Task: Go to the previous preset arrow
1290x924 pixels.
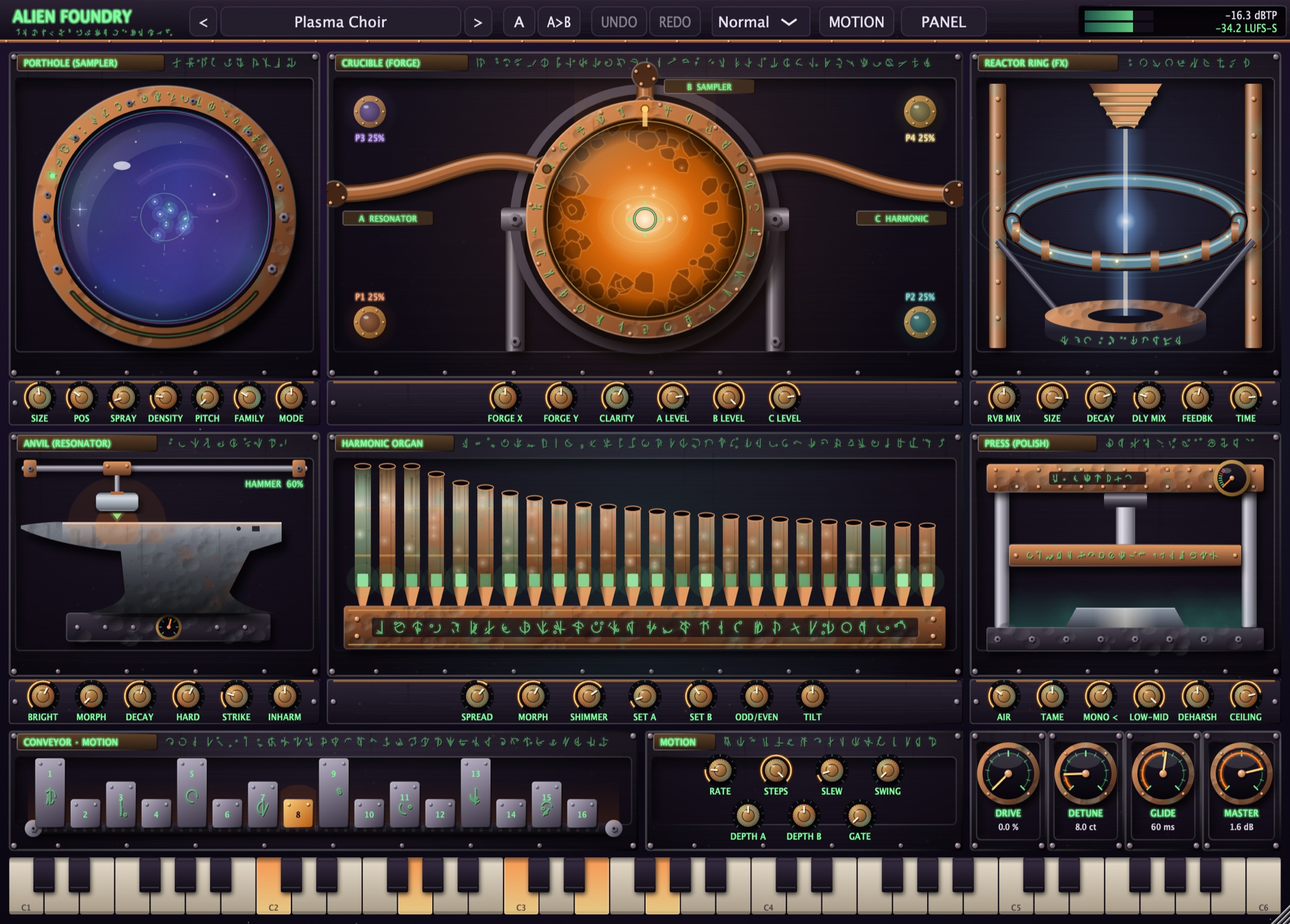Action: [203, 22]
